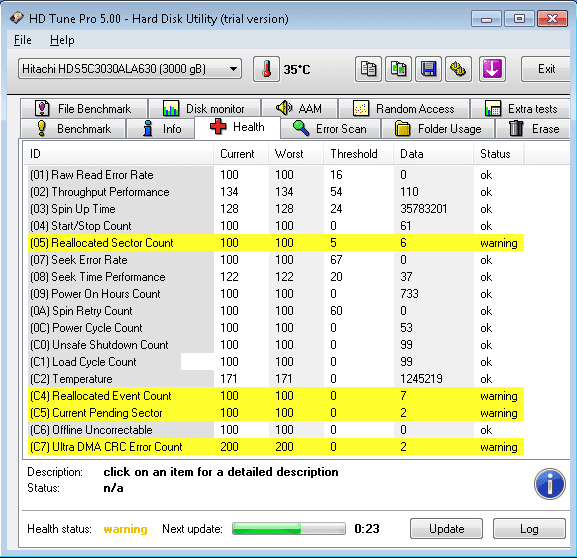Switch to the Folder Usage tab

click(x=438, y=128)
